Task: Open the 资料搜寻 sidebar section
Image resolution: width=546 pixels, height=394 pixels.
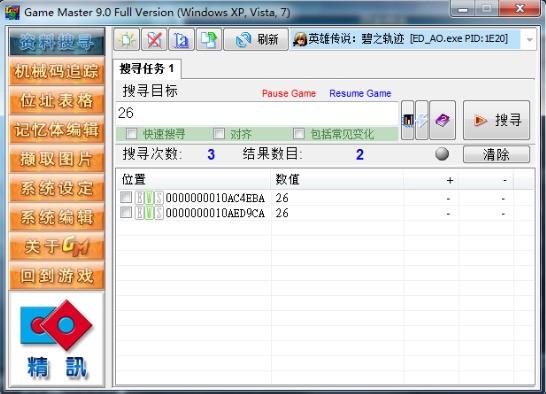Action: 57,43
